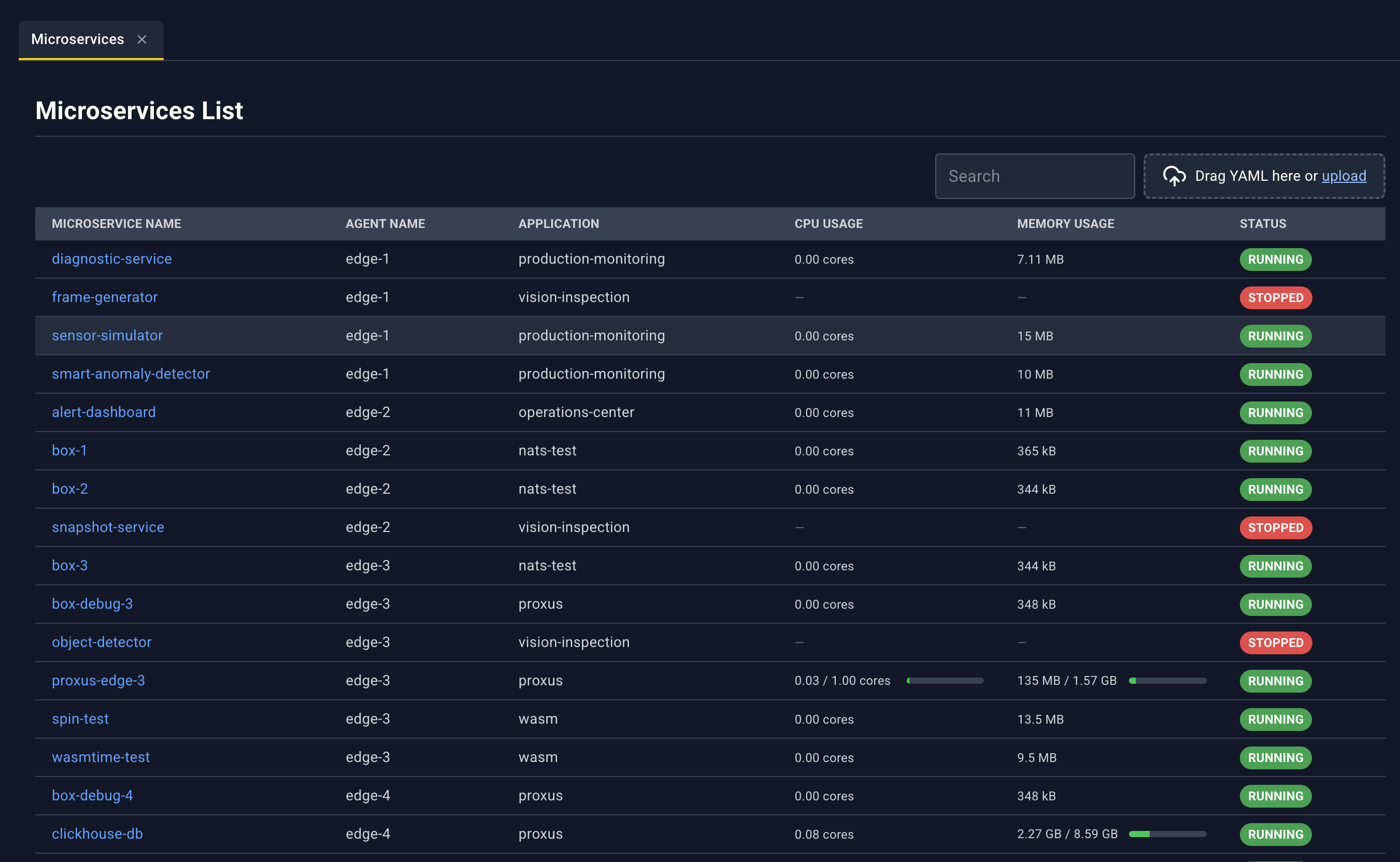Image resolution: width=1400 pixels, height=862 pixels.
Task: Open the diagnostic-service microservice
Action: pos(112,259)
